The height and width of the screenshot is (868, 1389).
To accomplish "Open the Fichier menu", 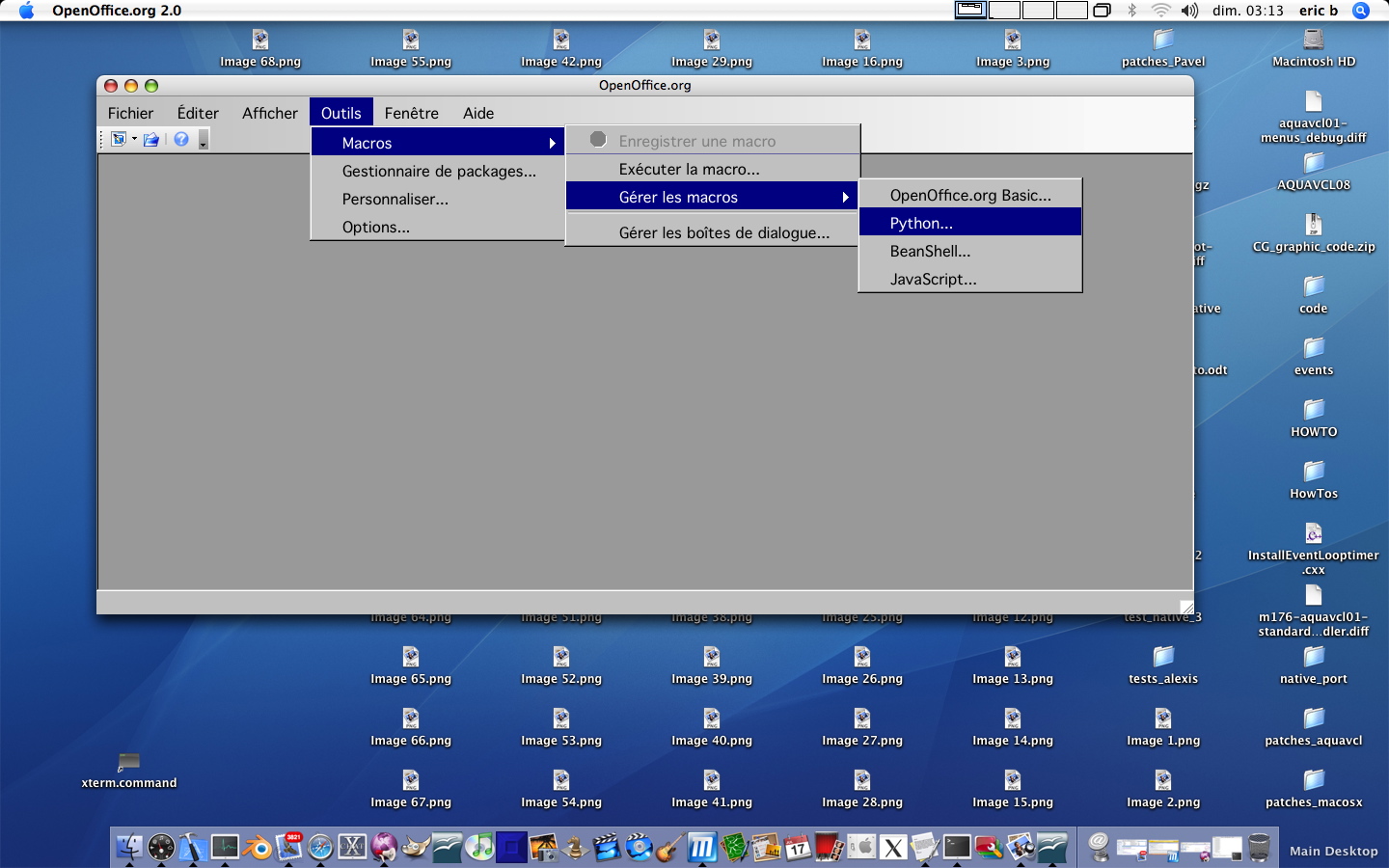I will point(130,113).
